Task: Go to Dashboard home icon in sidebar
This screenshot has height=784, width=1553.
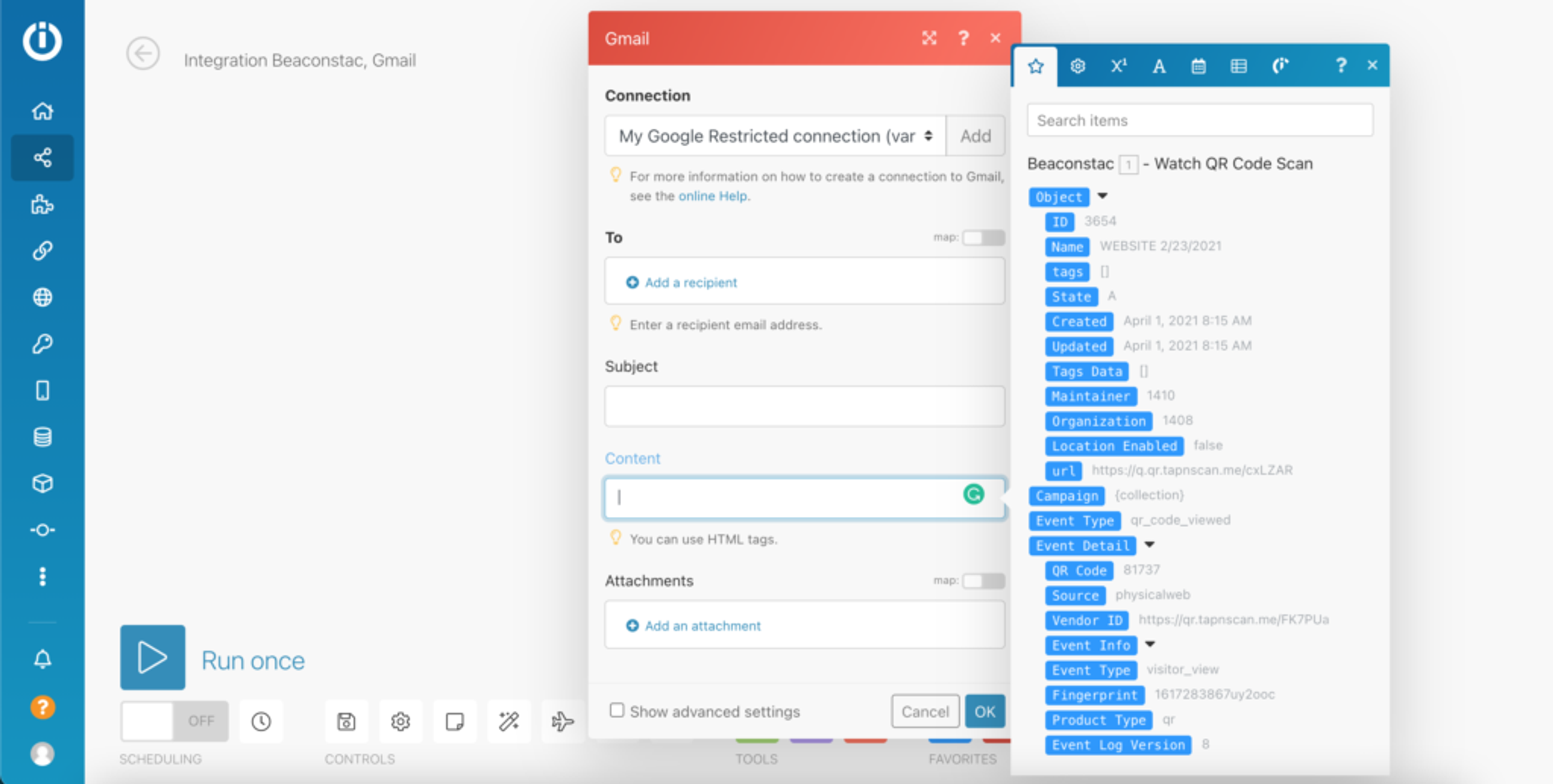Action: pyautogui.click(x=42, y=111)
